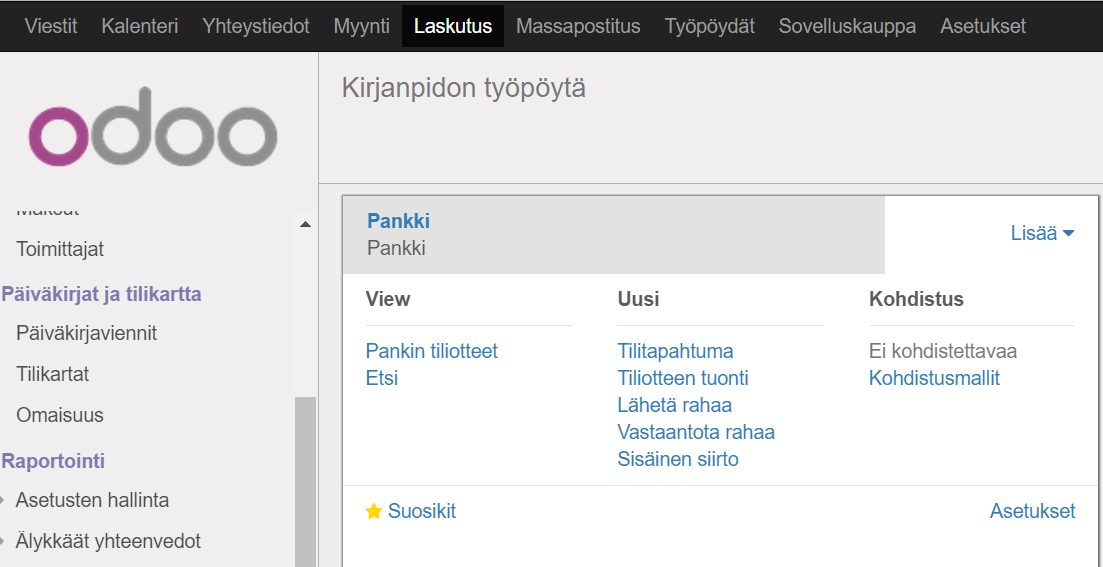The height and width of the screenshot is (567, 1103).
Task: Click the Kohdistus column heading
Action: click(x=917, y=299)
